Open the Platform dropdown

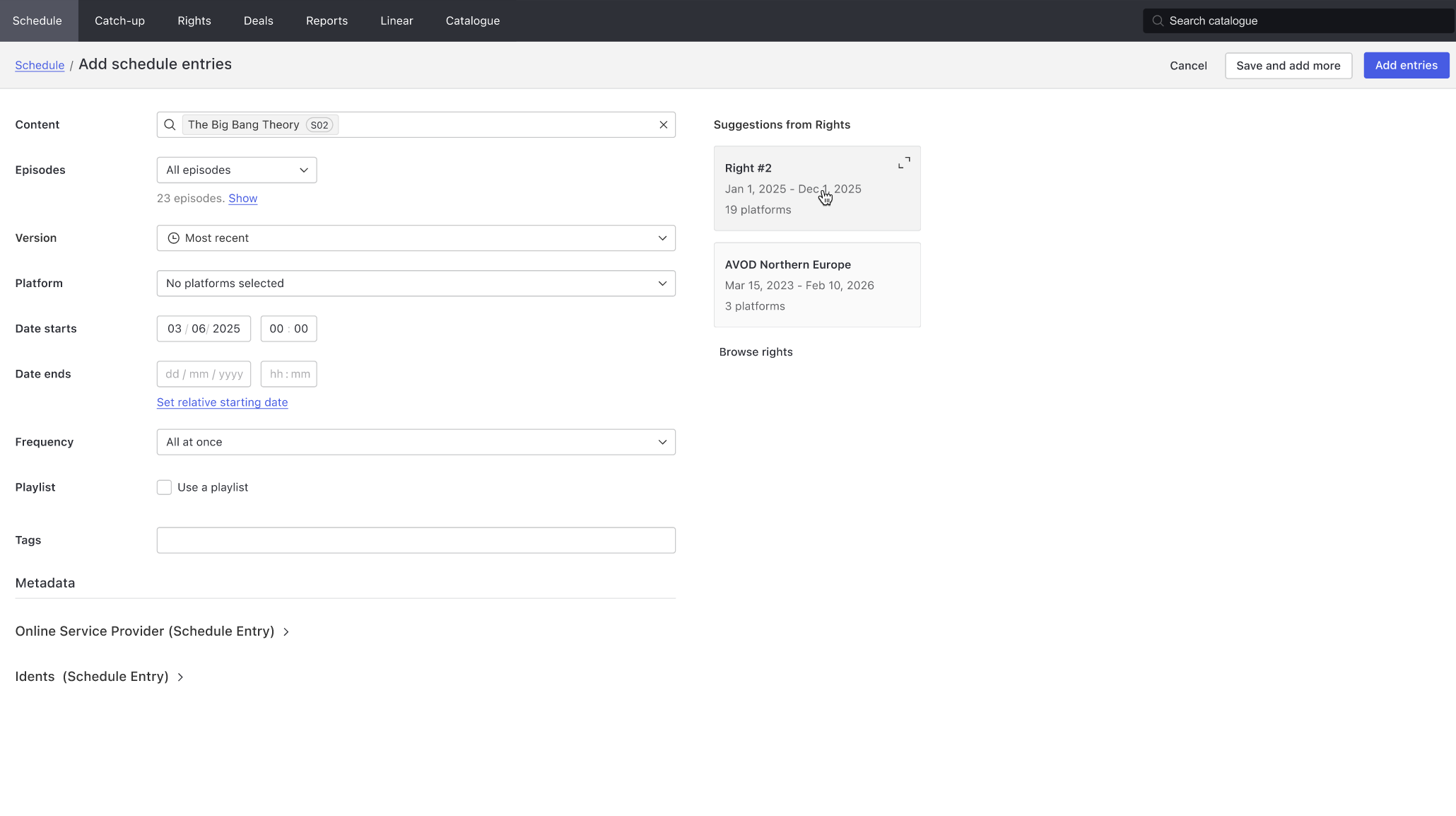[x=416, y=284]
